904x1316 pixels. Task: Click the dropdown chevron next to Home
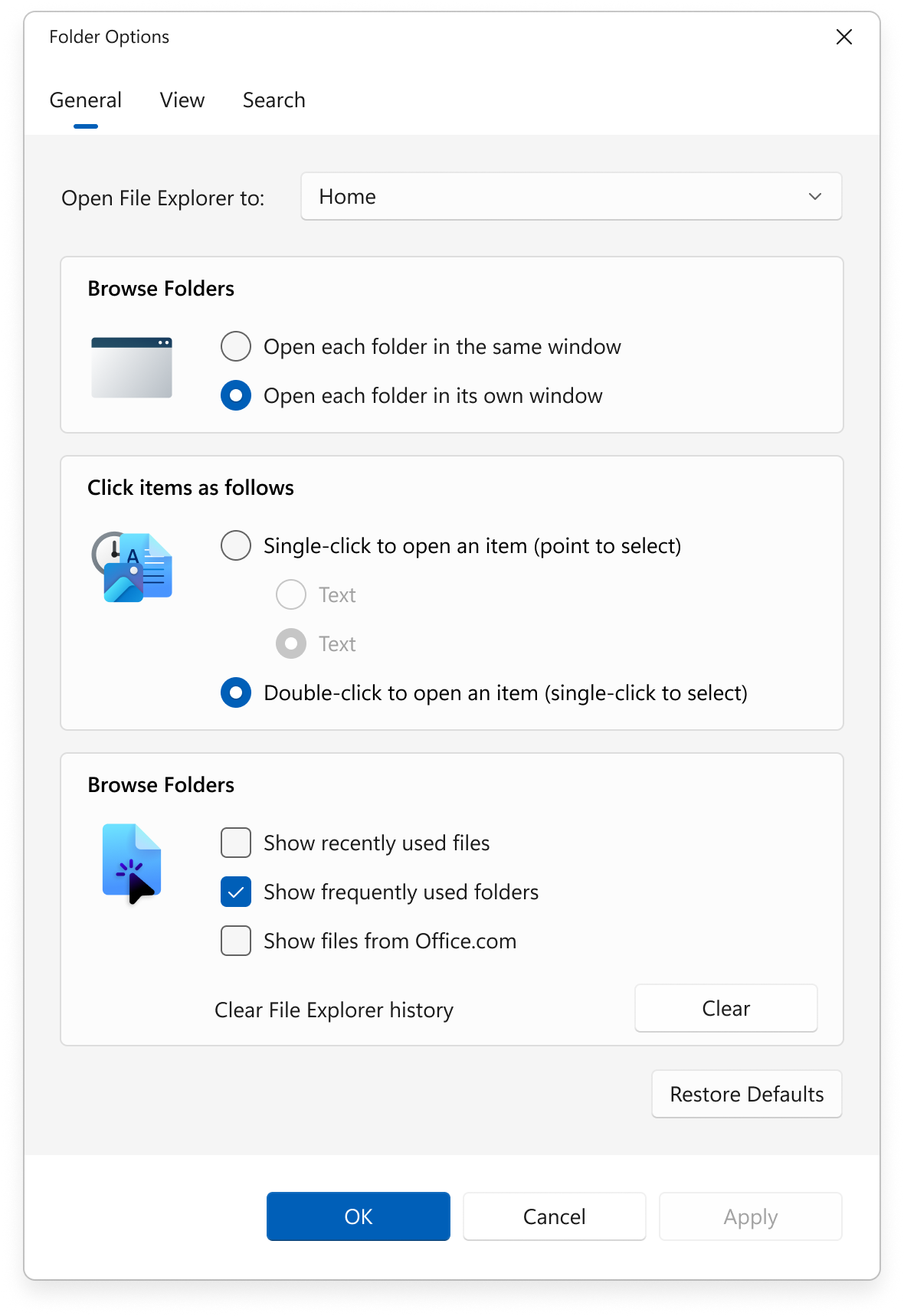tap(815, 196)
